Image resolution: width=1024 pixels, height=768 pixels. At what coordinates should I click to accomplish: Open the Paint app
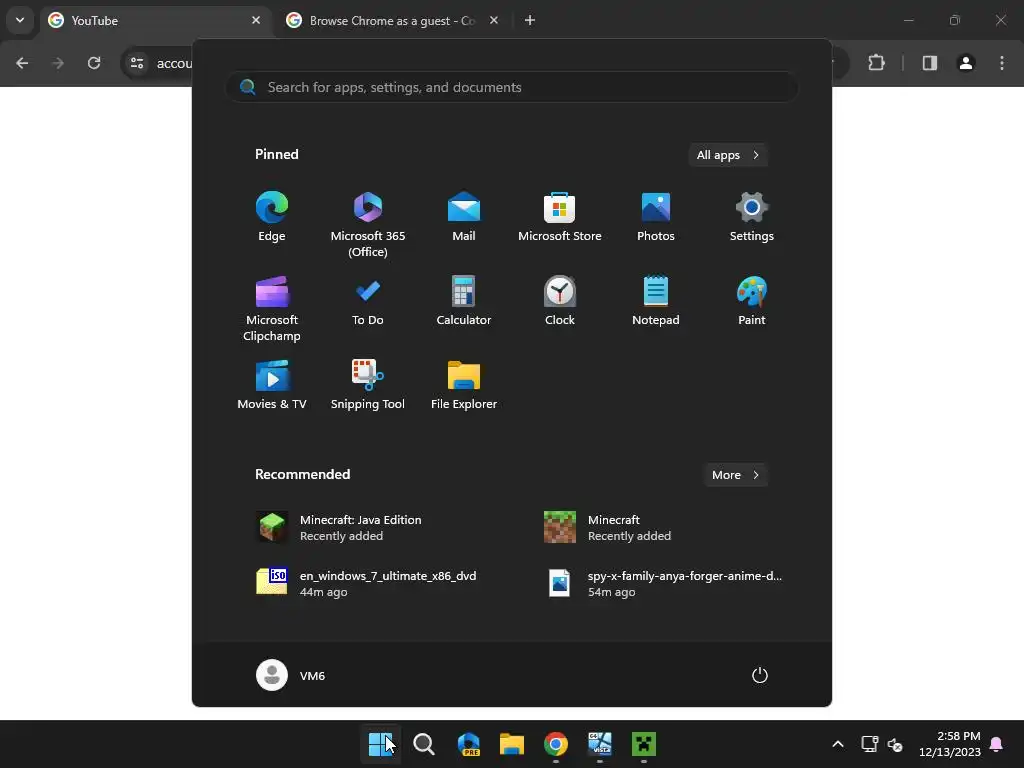[x=752, y=301]
